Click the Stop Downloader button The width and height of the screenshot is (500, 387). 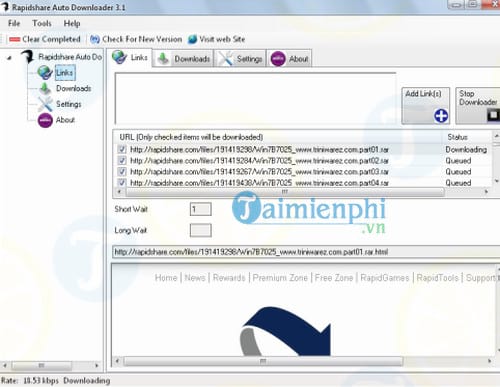click(478, 106)
